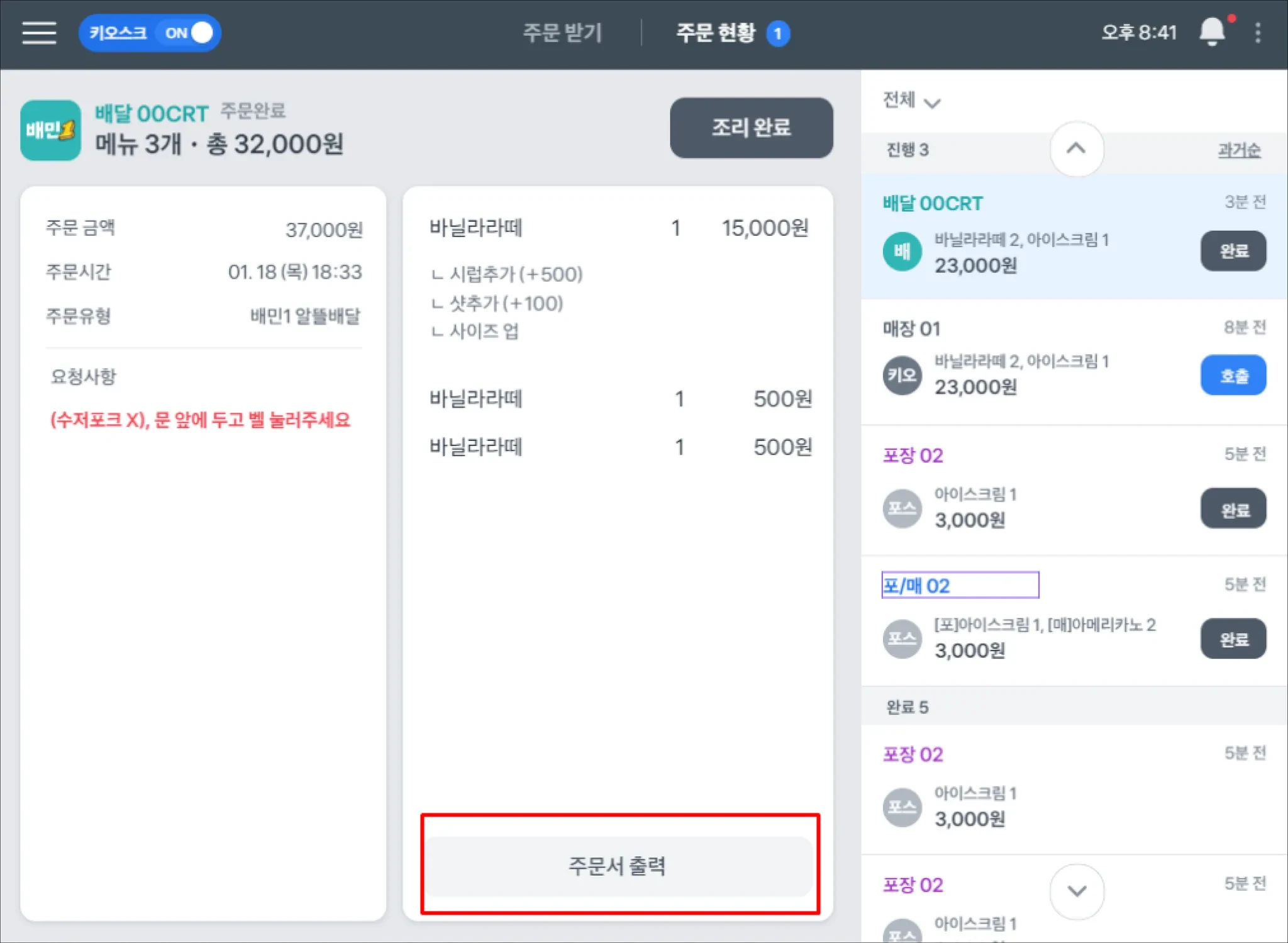The height and width of the screenshot is (943, 1288).
Task: Switch to the 주문 받기 tab
Action: [562, 33]
